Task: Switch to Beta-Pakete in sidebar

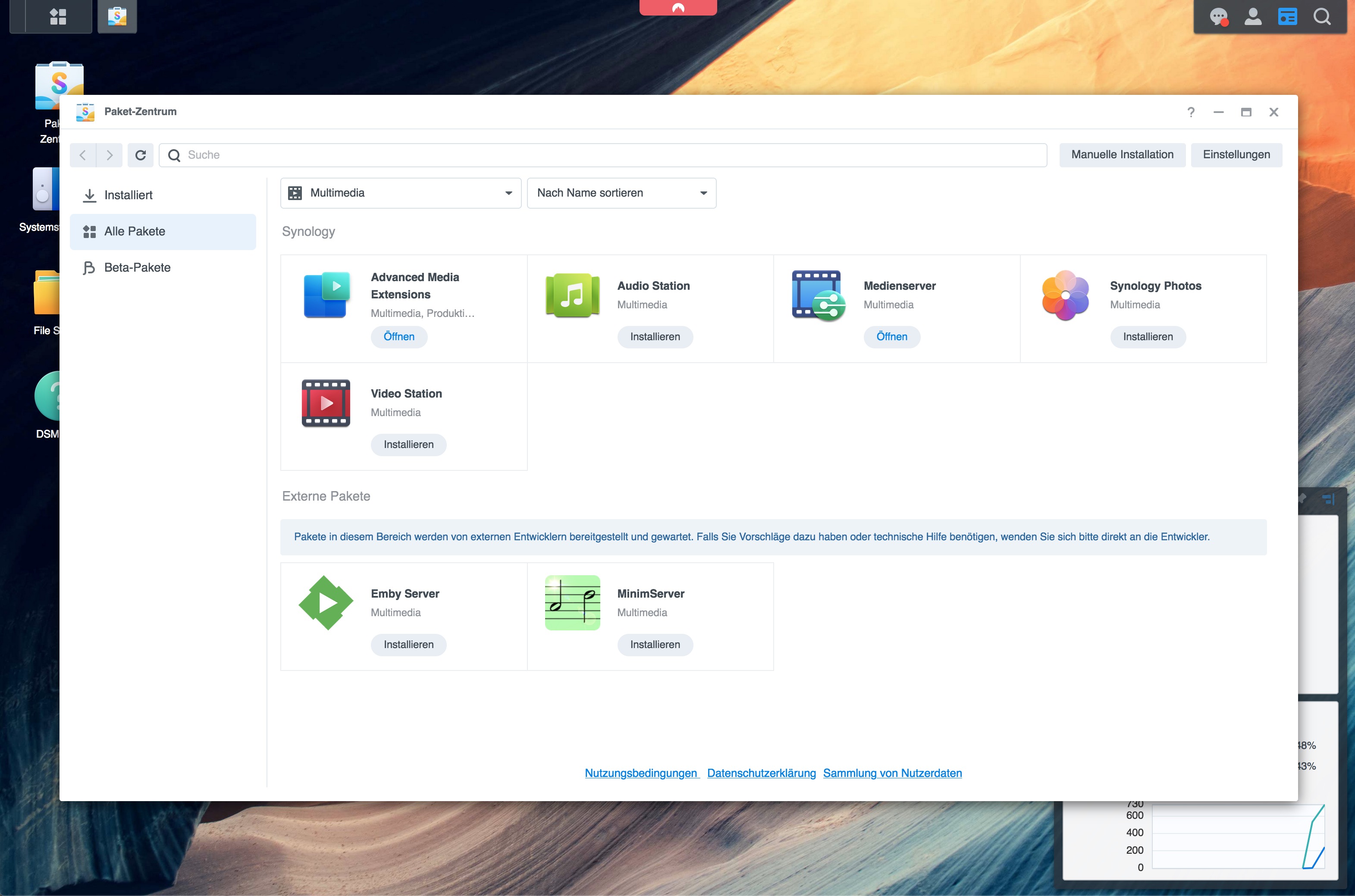Action: tap(137, 267)
